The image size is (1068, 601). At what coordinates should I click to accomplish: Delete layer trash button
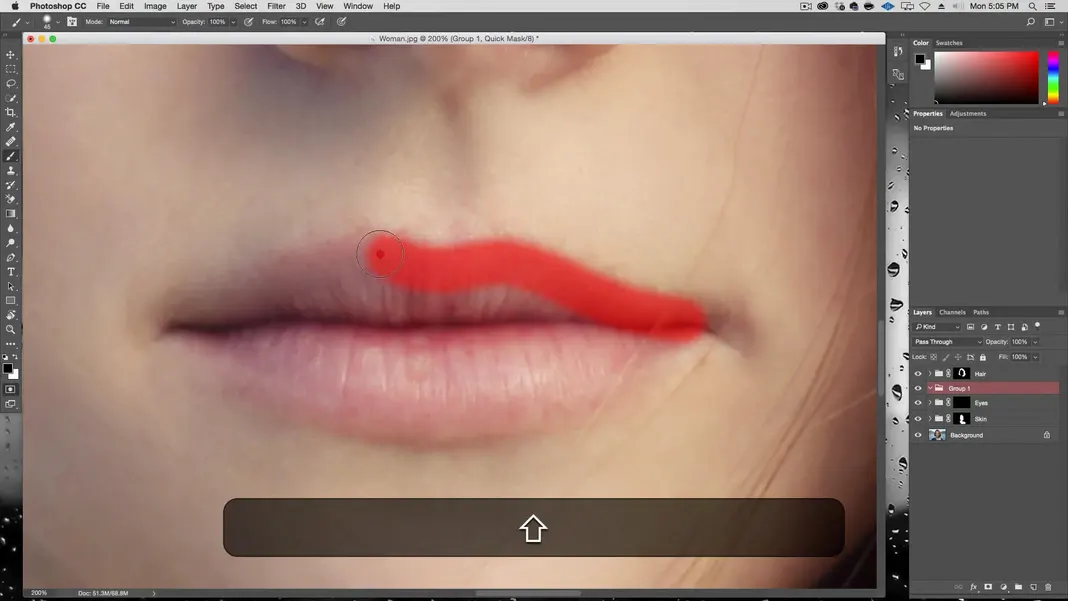pyautogui.click(x=1048, y=587)
